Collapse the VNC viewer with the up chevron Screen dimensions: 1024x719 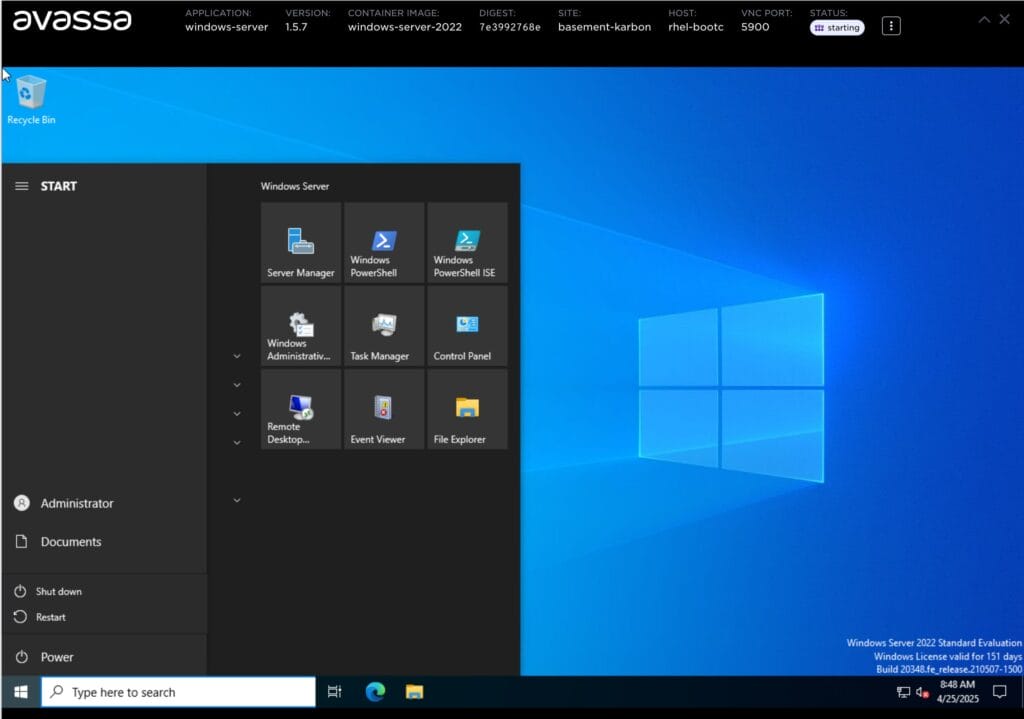(984, 18)
